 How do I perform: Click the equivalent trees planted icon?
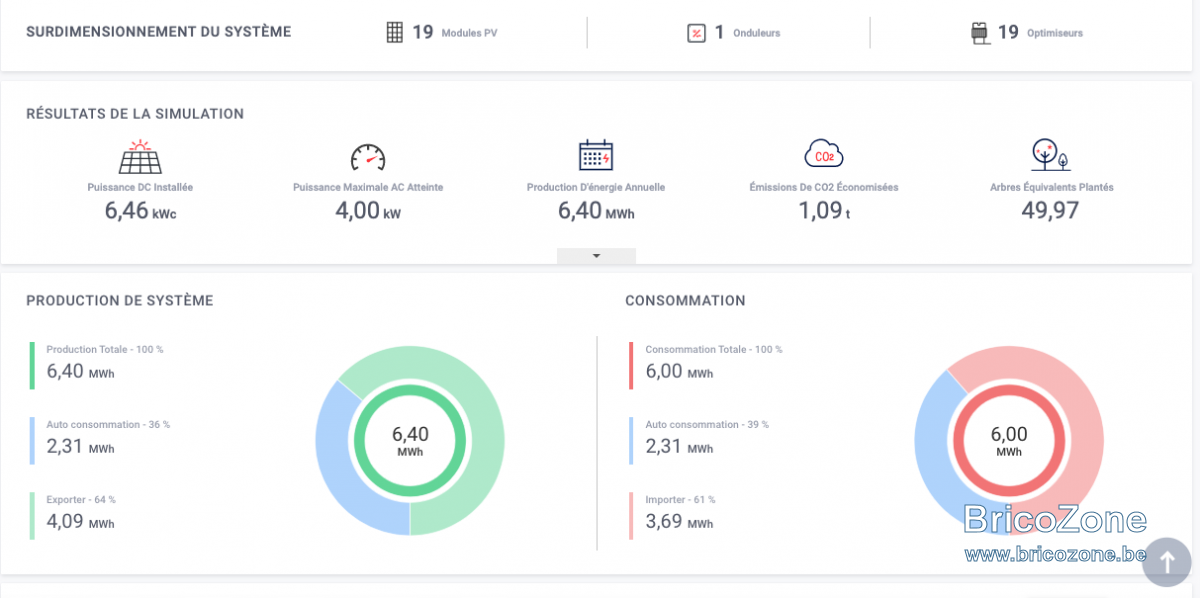(1050, 154)
